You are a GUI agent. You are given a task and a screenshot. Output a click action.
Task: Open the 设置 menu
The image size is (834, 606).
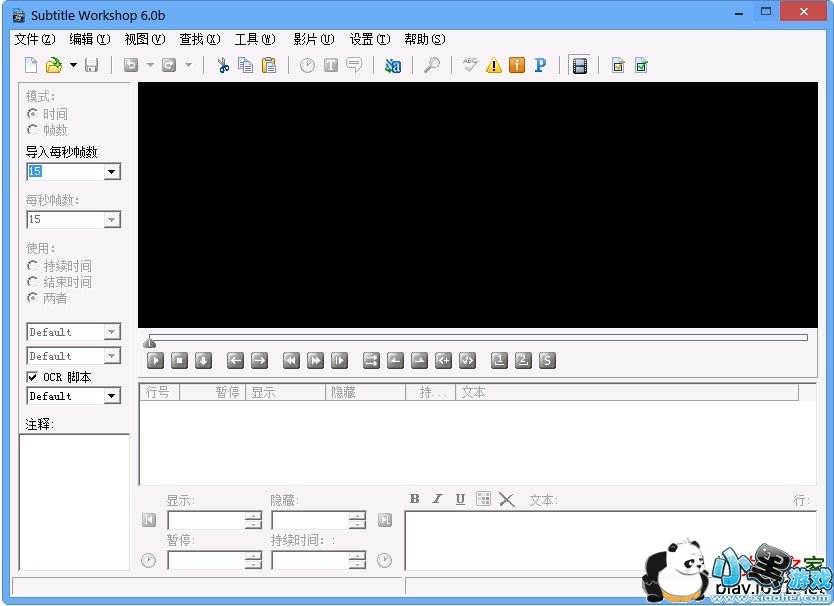click(368, 39)
